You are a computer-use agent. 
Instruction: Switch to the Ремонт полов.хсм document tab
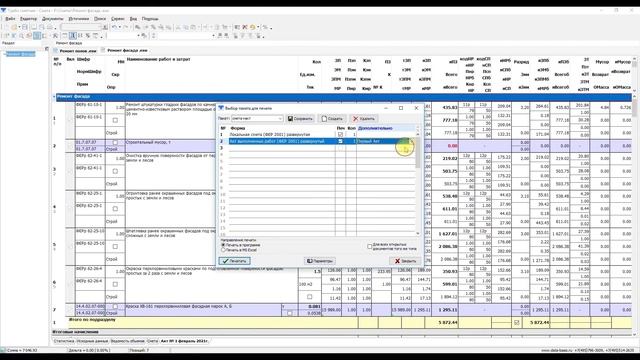click(78, 51)
